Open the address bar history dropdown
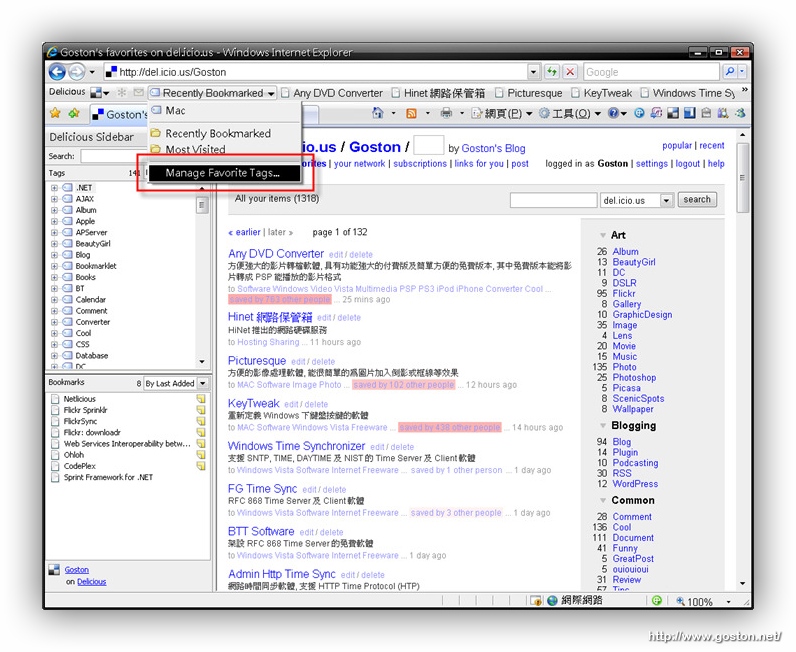Image resolution: width=796 pixels, height=652 pixels. [x=533, y=72]
